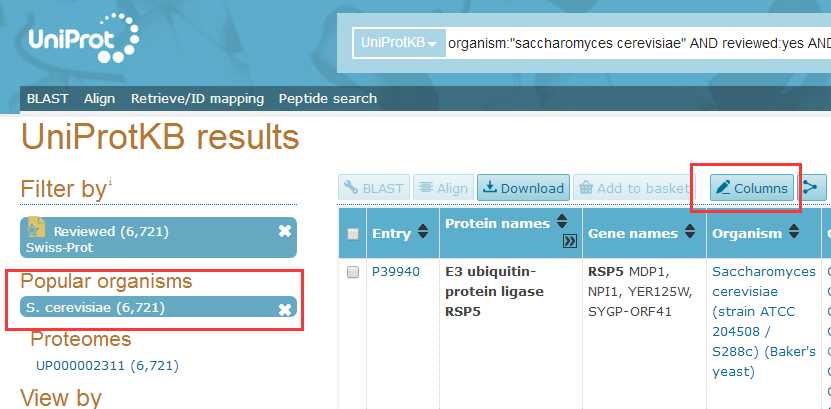
Task: Open Retrieve/ID mapping
Action: click(x=197, y=99)
